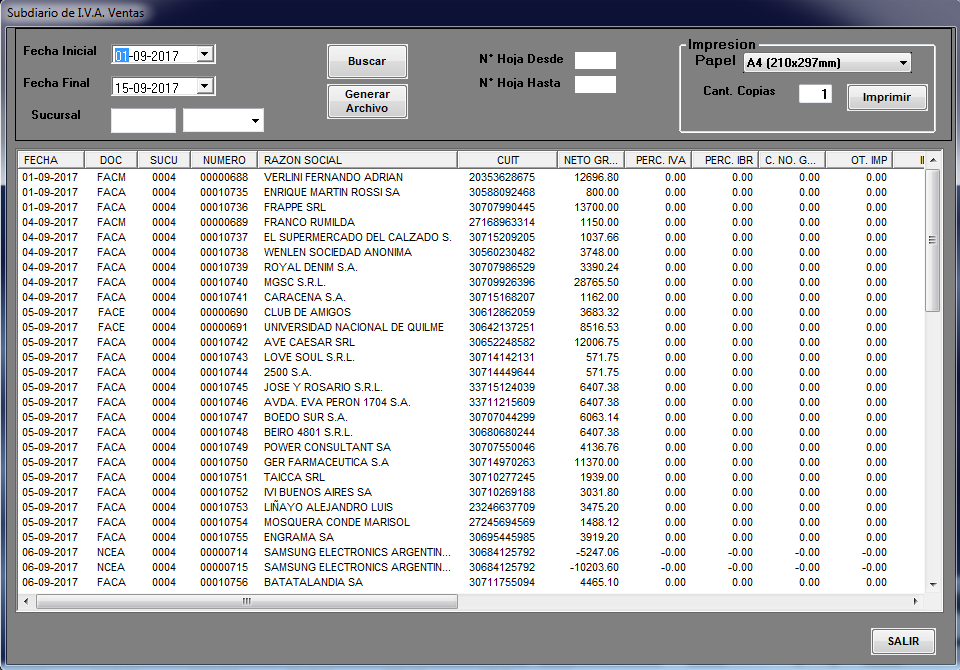The height and width of the screenshot is (670, 960).
Task: Select the AVE CAESAR SRL row
Action: (x=471, y=342)
